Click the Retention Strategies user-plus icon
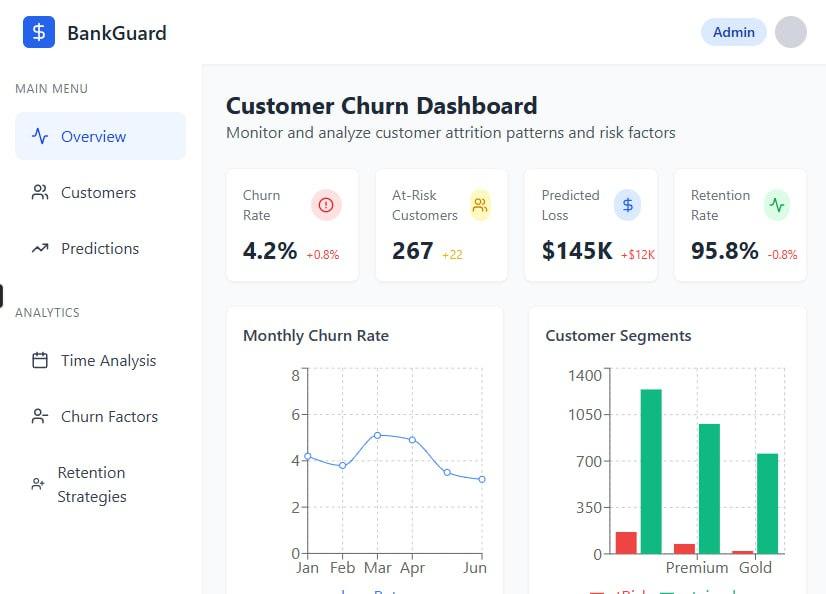 tap(38, 484)
